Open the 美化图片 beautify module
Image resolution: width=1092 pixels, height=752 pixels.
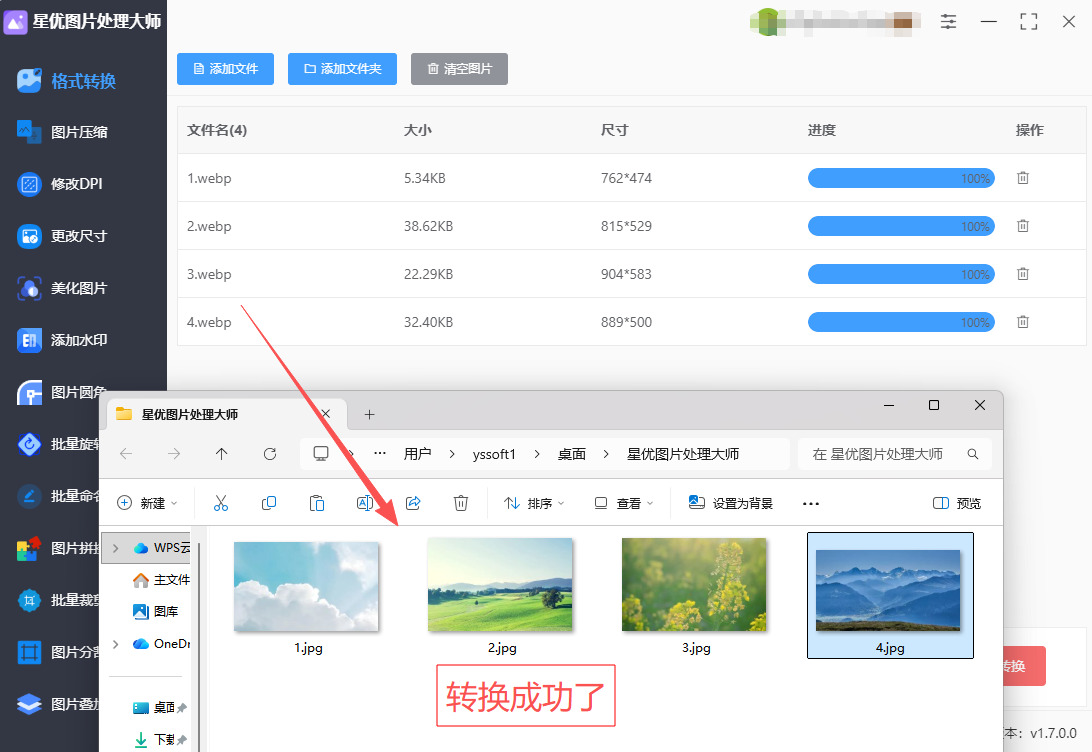63,288
